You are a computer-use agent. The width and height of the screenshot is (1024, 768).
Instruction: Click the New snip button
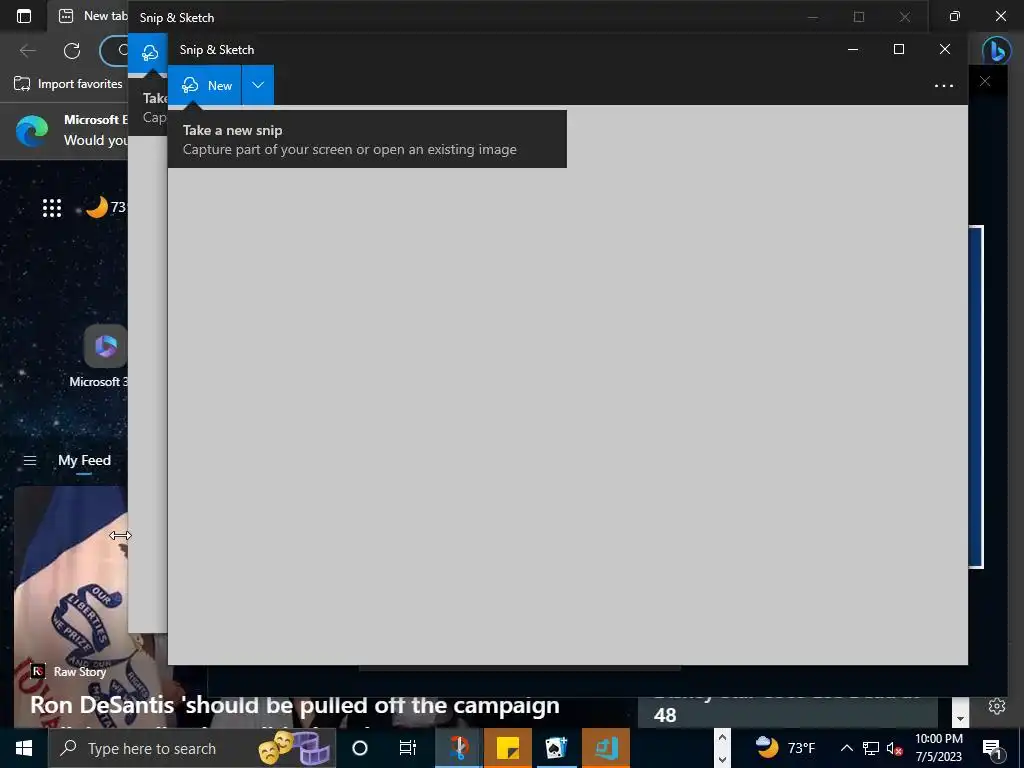[x=204, y=86]
